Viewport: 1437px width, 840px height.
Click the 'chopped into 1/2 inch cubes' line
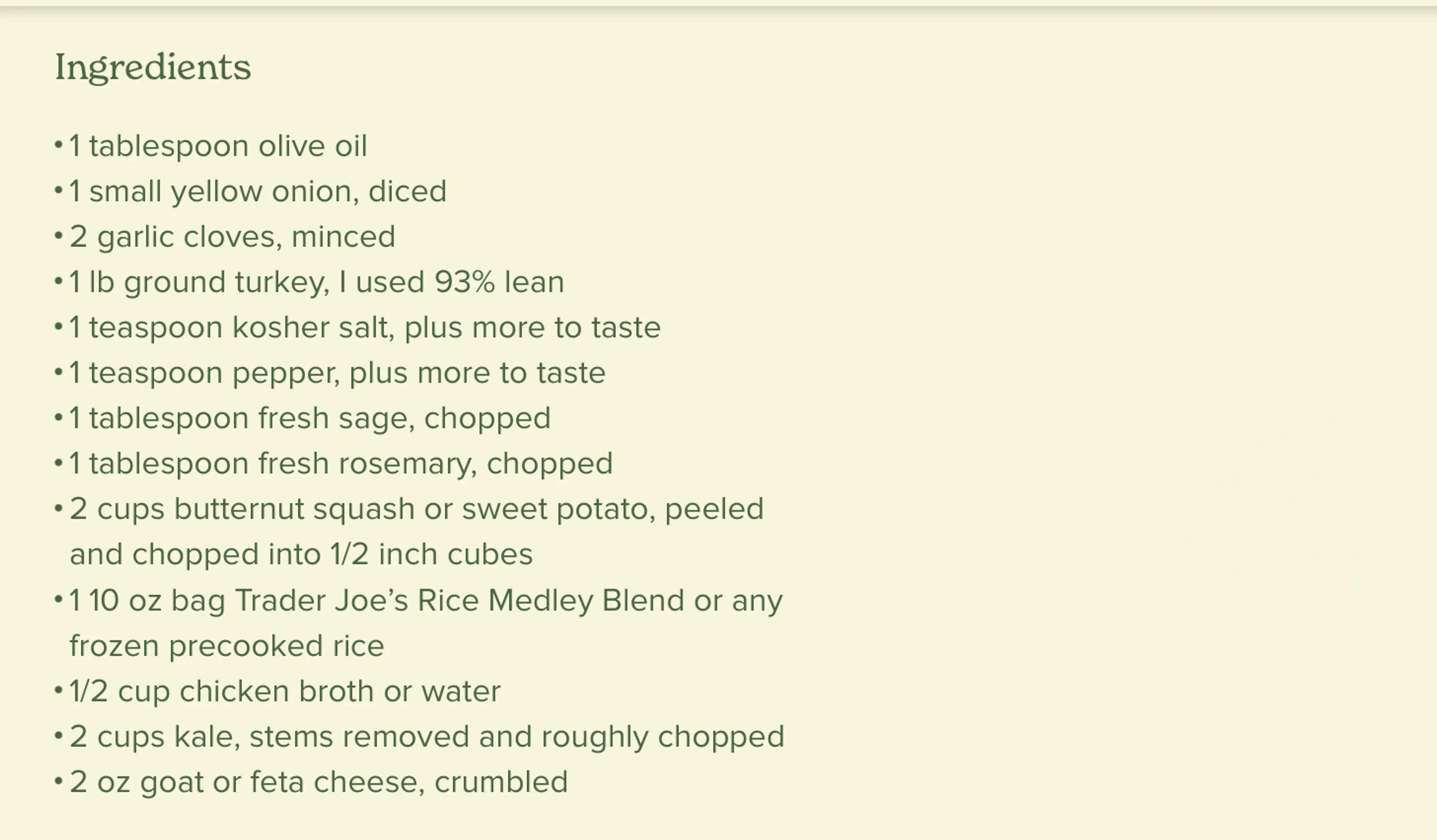[301, 554]
